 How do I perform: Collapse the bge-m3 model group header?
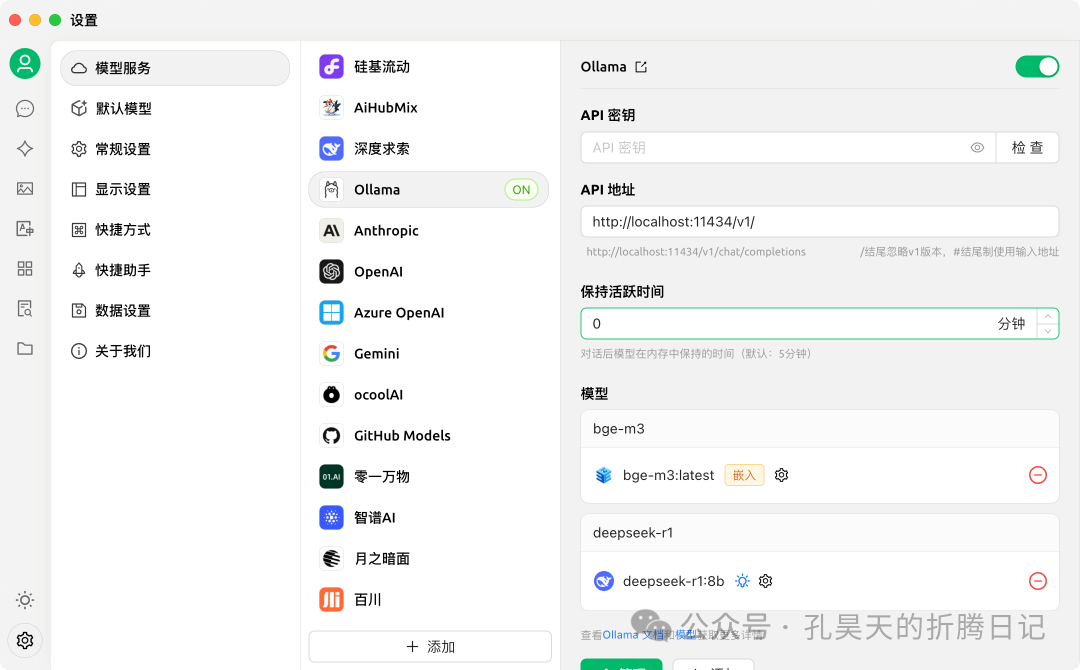point(820,429)
